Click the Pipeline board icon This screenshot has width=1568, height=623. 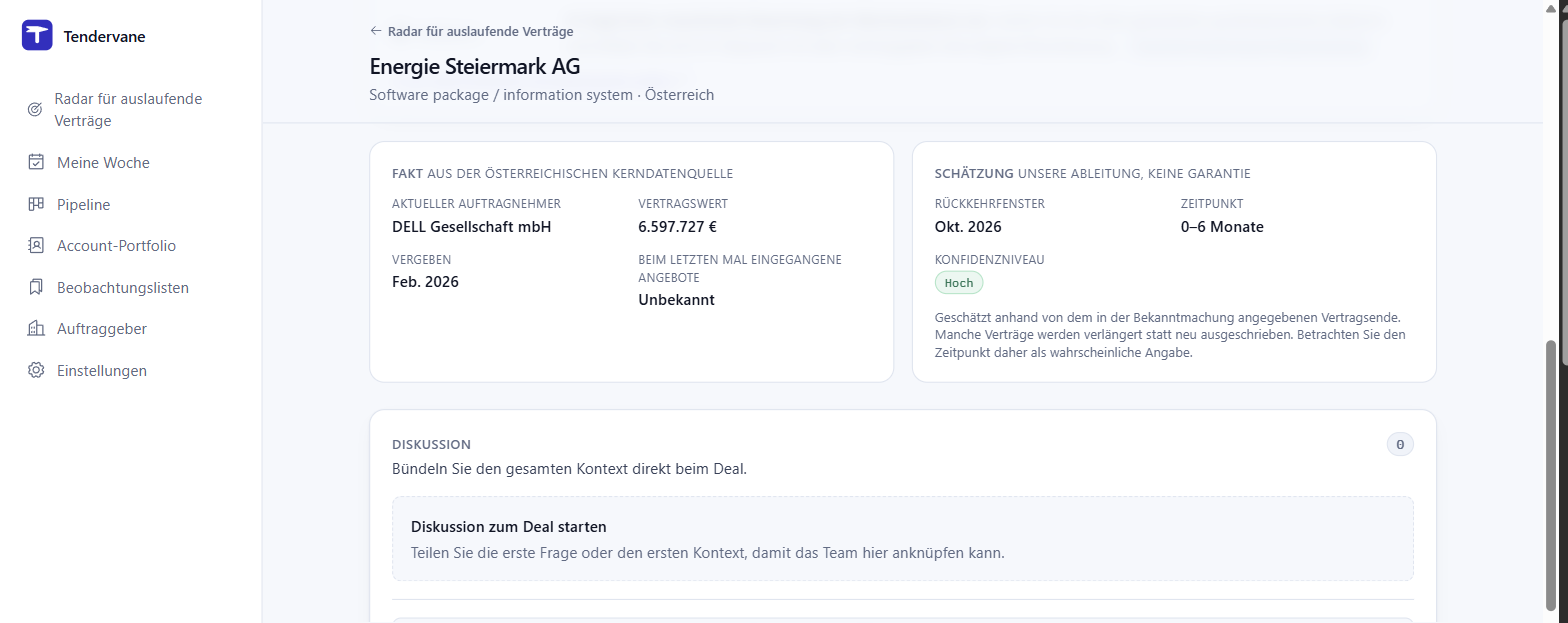[36, 204]
